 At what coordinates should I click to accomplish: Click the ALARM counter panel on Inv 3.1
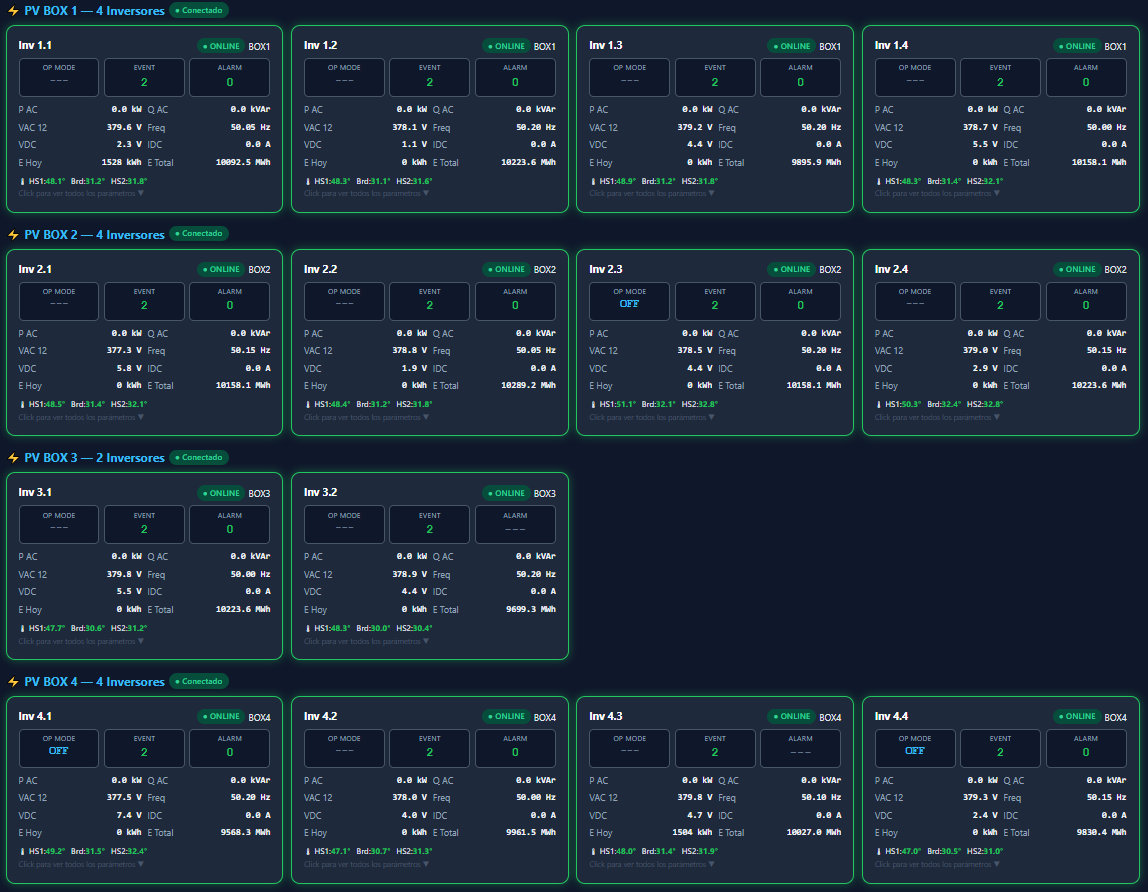pos(229,524)
